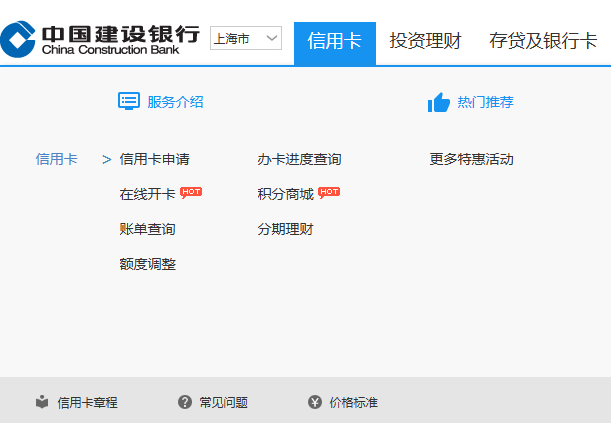Select 额度调整 link
Screen dimensions: 611x423
click(x=147, y=264)
